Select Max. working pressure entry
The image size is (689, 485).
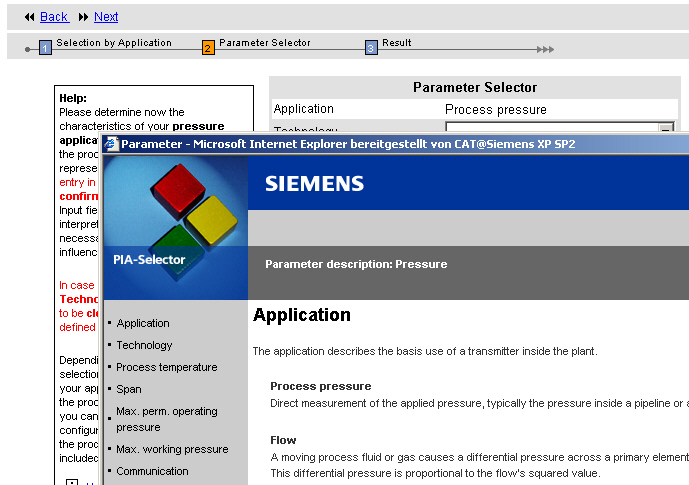[172, 449]
